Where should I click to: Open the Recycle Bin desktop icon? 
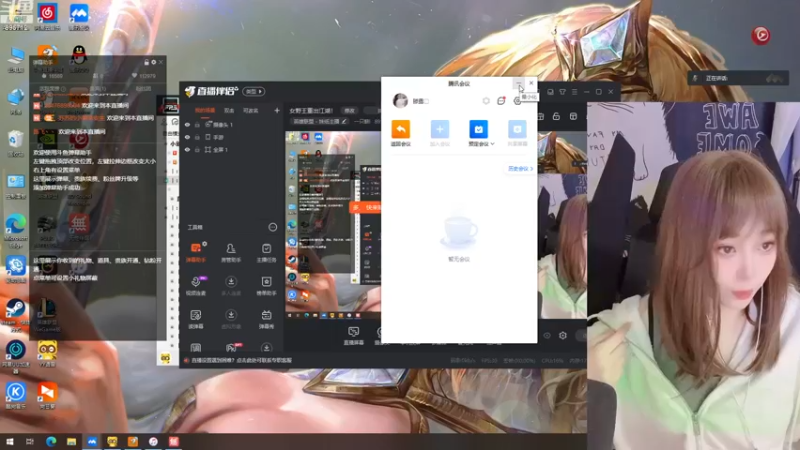15,143
